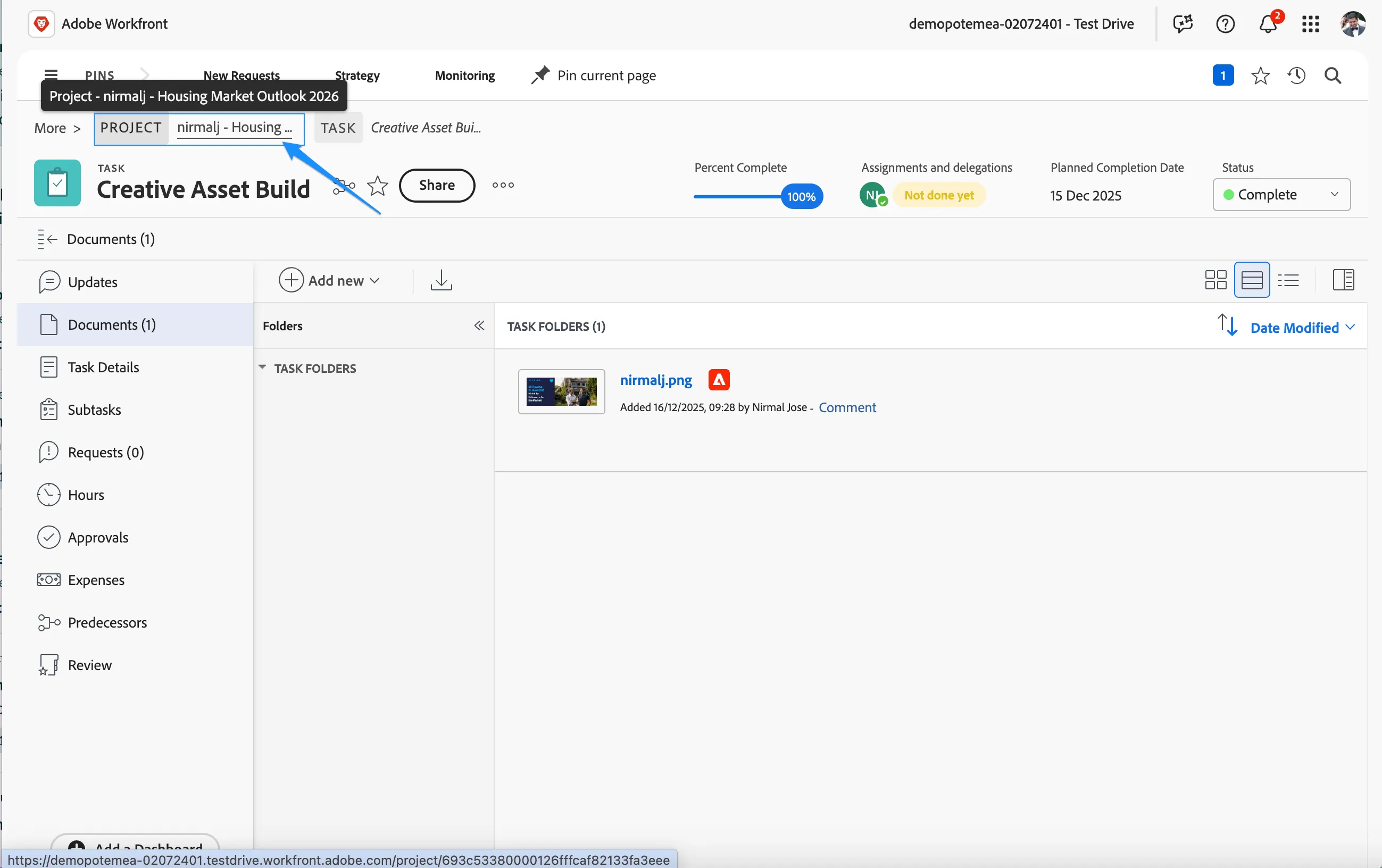
Task: Reverse the sort order arrows
Action: (x=1228, y=325)
